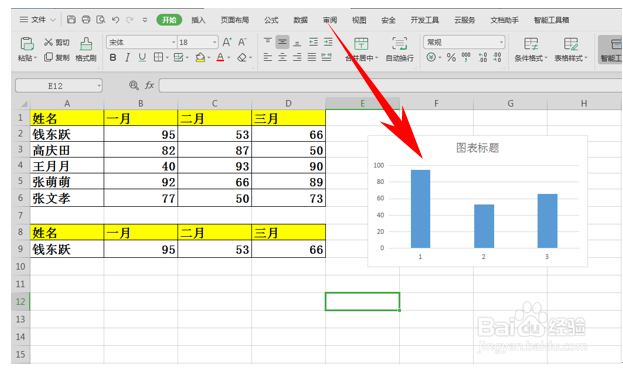Toggle top vertical alignment

point(268,42)
